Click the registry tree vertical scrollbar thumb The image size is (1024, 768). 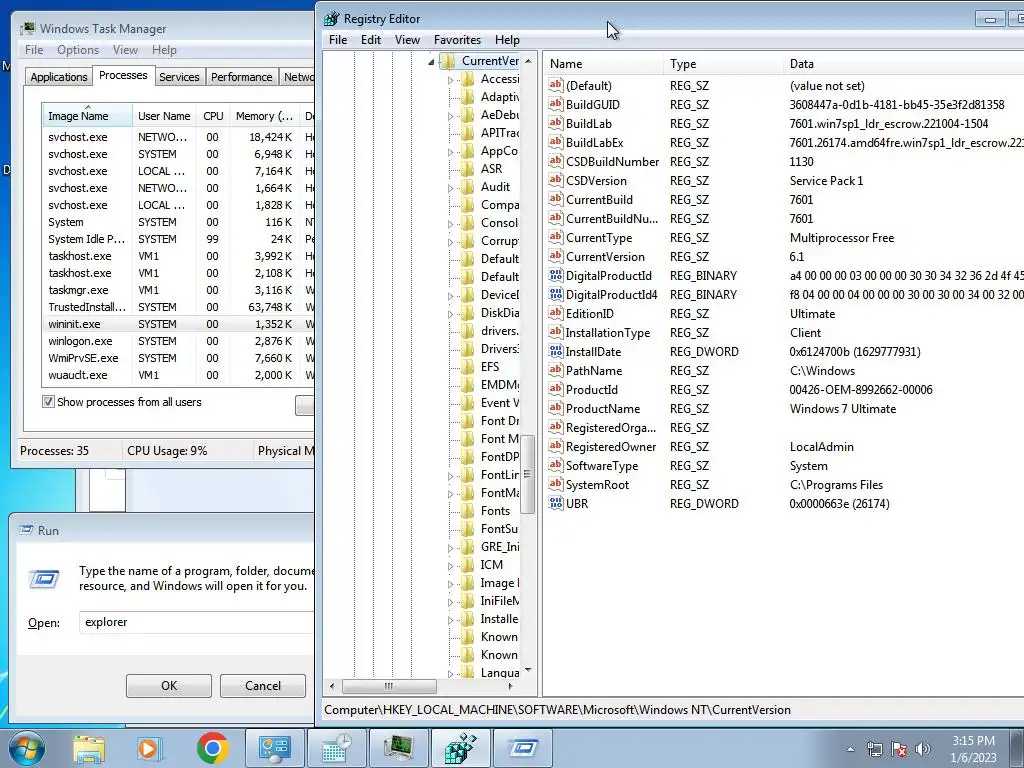[x=527, y=474]
